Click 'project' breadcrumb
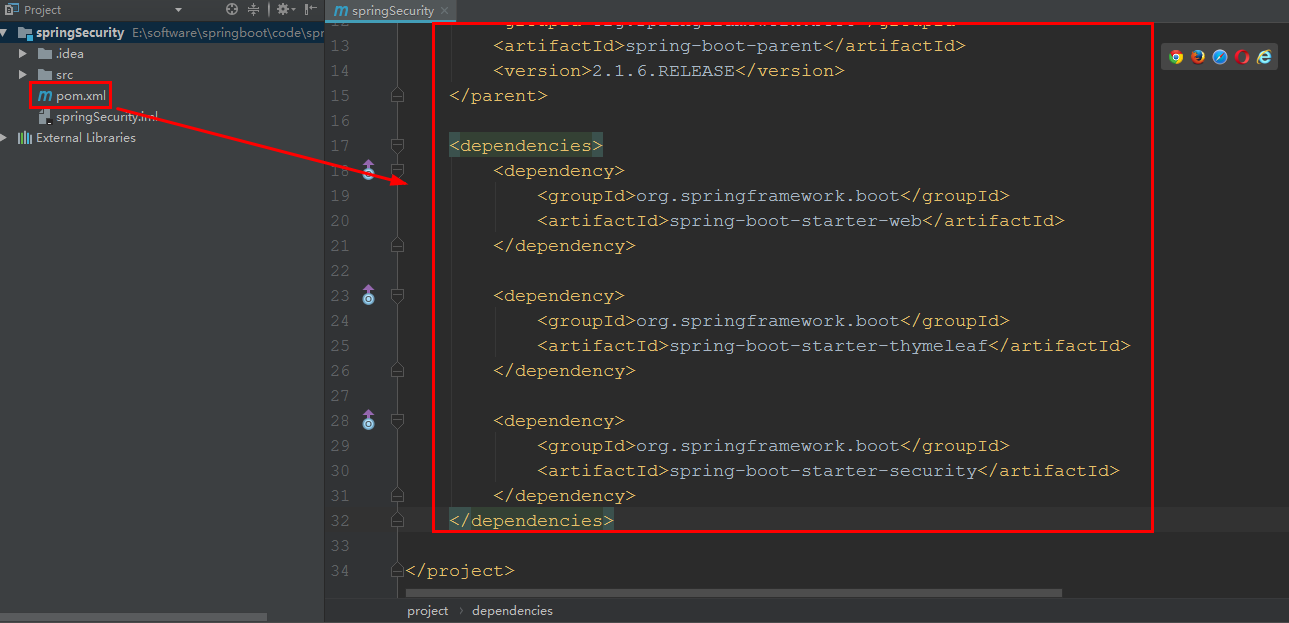The image size is (1289, 623). point(428,610)
